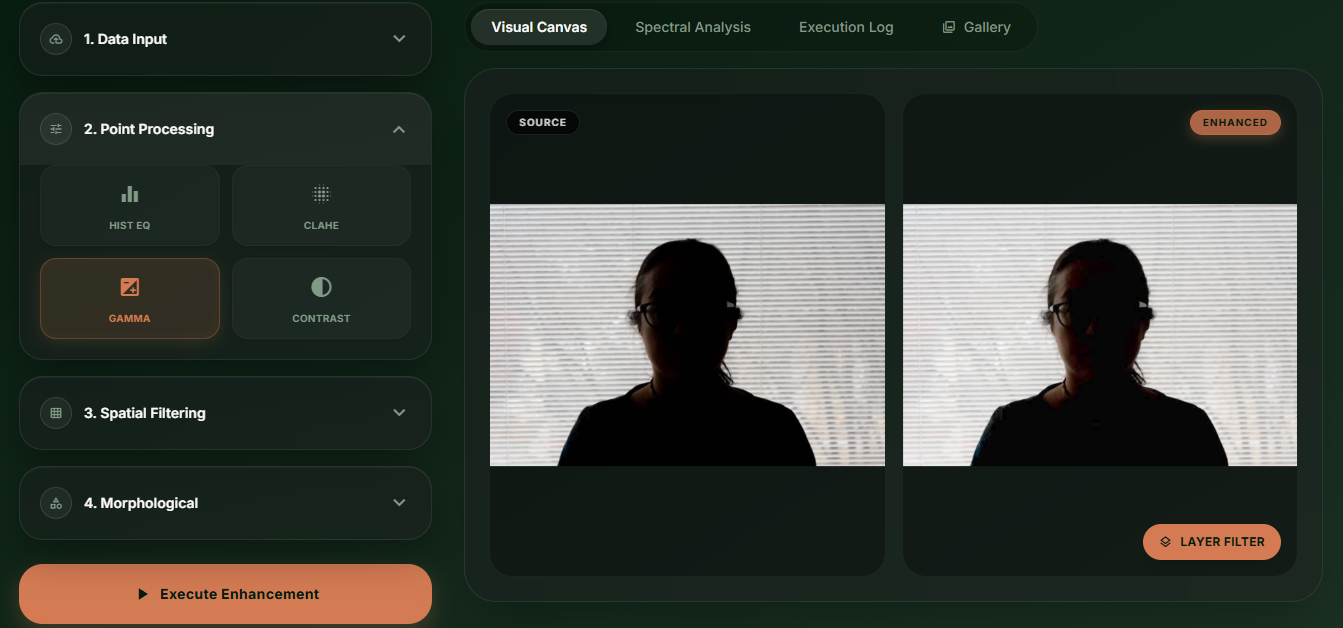The image size is (1343, 628).
Task: Select the CONTRAST processing option
Action: (321, 299)
